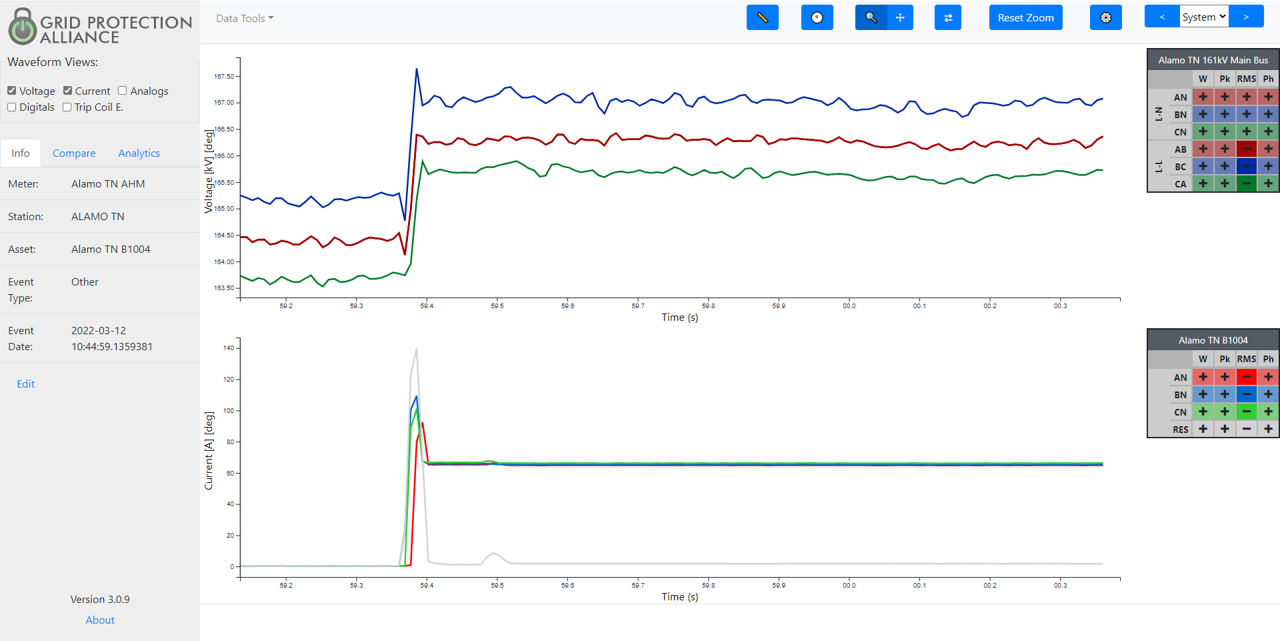This screenshot has width=1280, height=641.
Task: Toggle voltage BN peak trace
Action: coord(1225,115)
